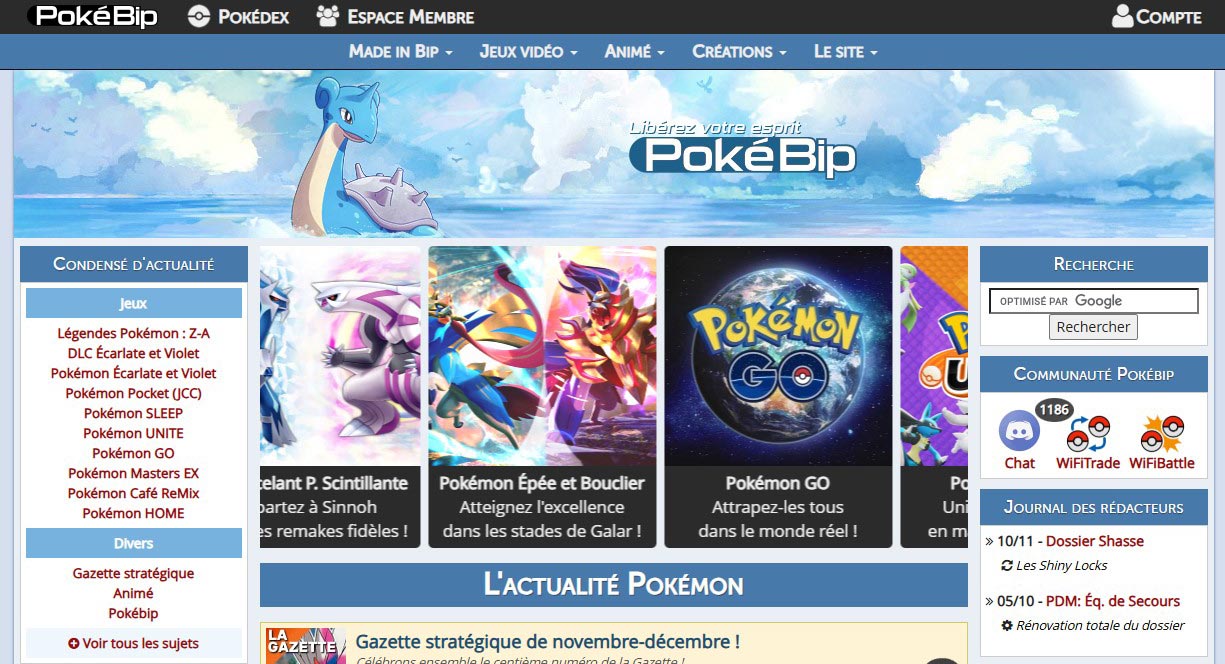The width and height of the screenshot is (1225, 664).
Task: Select the Jeux section header
Action: coord(134,303)
